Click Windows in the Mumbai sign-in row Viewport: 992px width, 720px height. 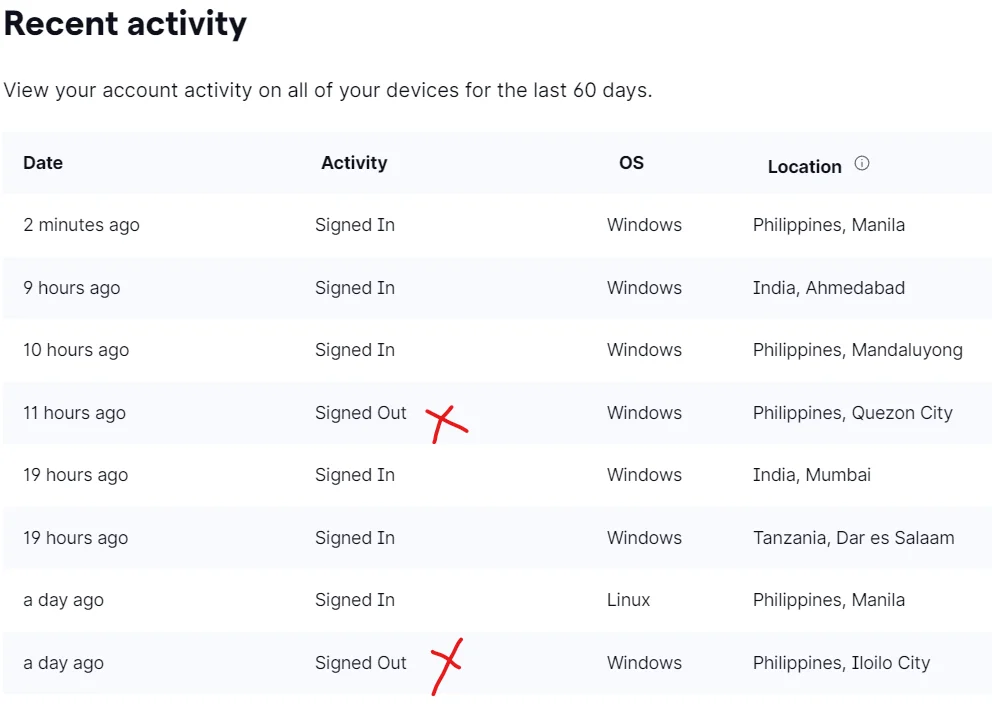point(644,475)
